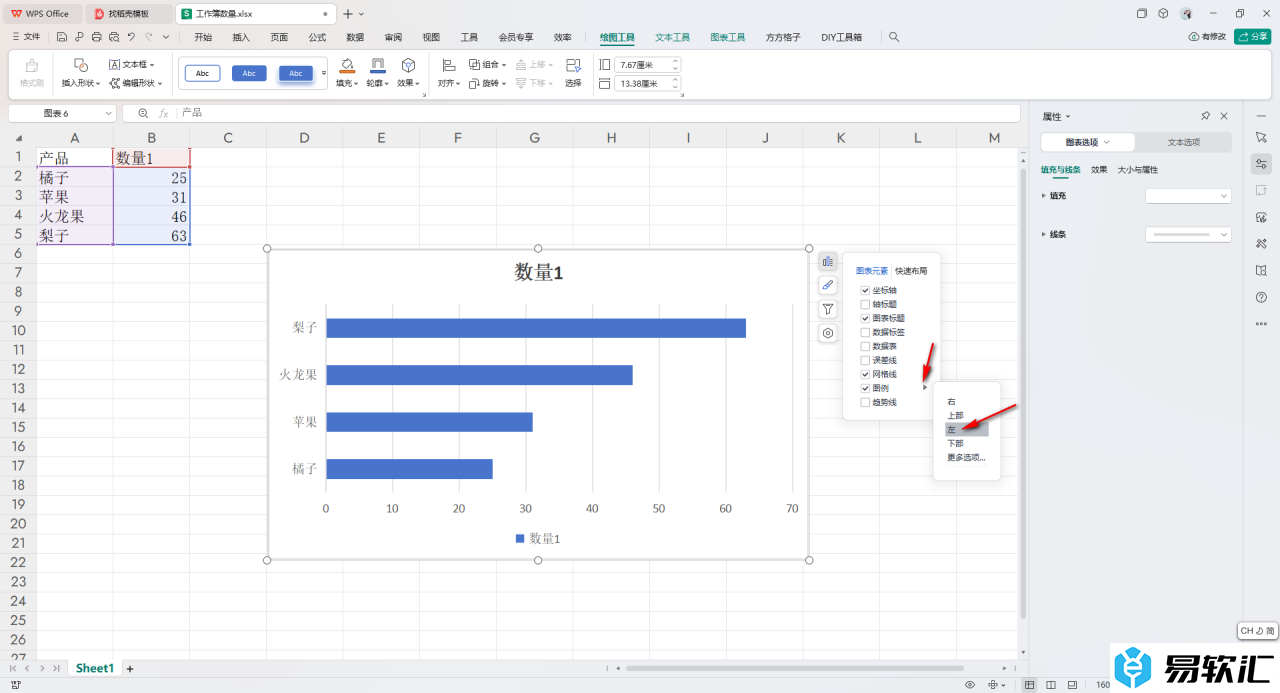This screenshot has width=1280, height=693.
Task: Expand the 线条 section triangle in Properties panel
Action: point(1044,234)
